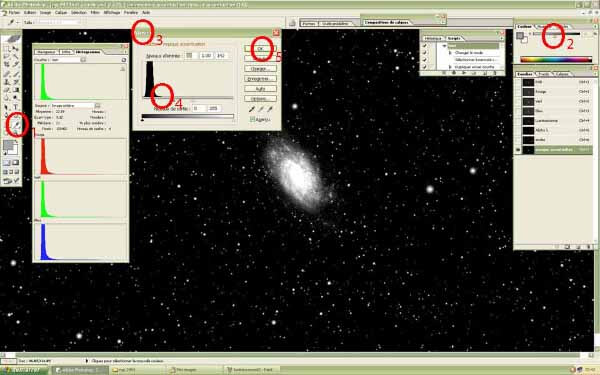This screenshot has height=375, width=600.
Task: Open the Couche dropdown in Histogramme panel
Action: pos(67,60)
